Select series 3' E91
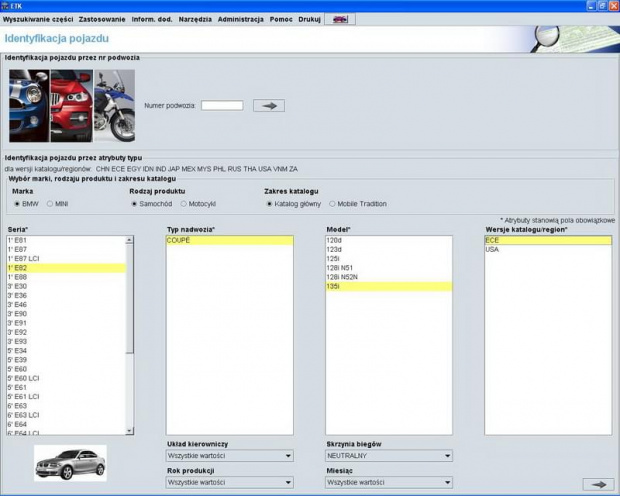The height and width of the screenshot is (496, 620). pos(66,323)
